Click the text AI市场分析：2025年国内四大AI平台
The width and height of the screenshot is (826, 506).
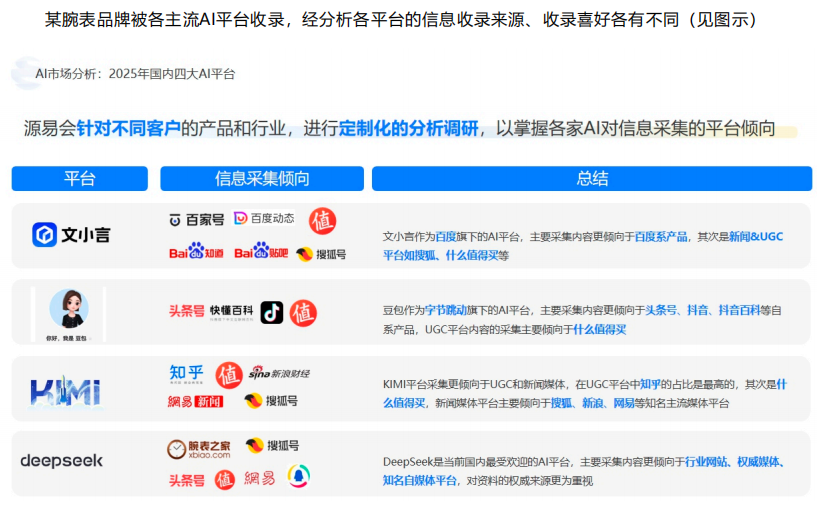pyautogui.click(x=135, y=74)
